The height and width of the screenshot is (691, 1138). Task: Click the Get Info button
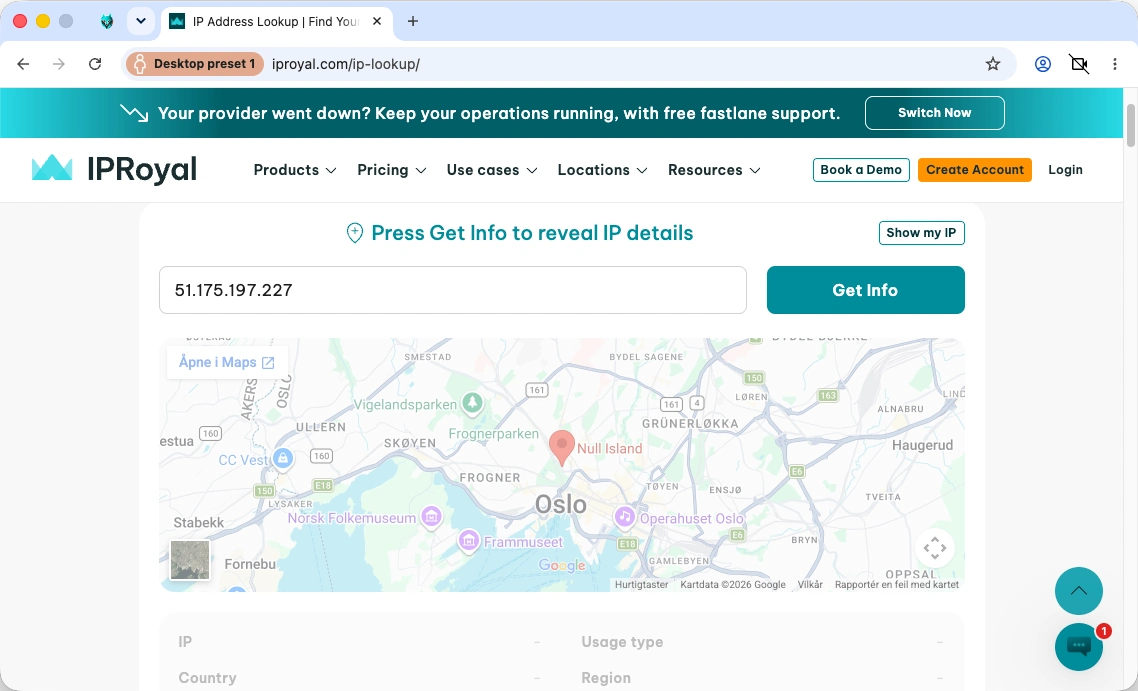(865, 290)
